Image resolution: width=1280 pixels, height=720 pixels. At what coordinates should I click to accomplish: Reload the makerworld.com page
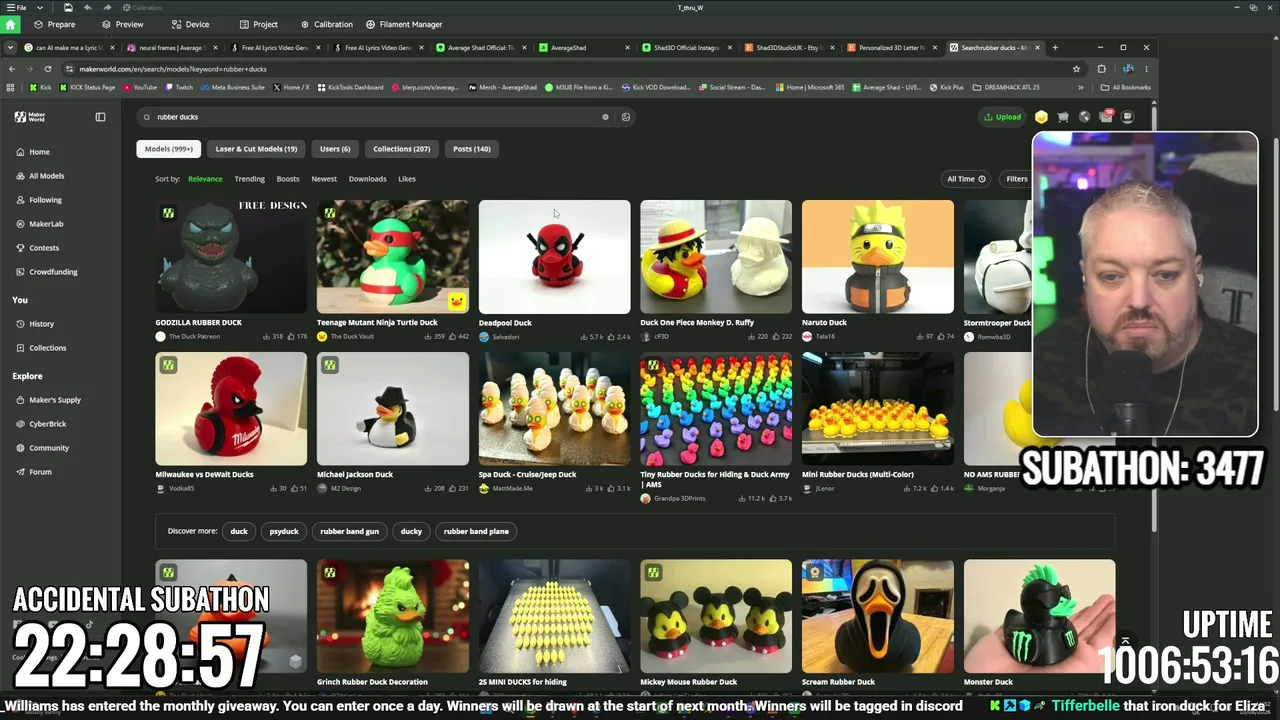click(x=48, y=69)
